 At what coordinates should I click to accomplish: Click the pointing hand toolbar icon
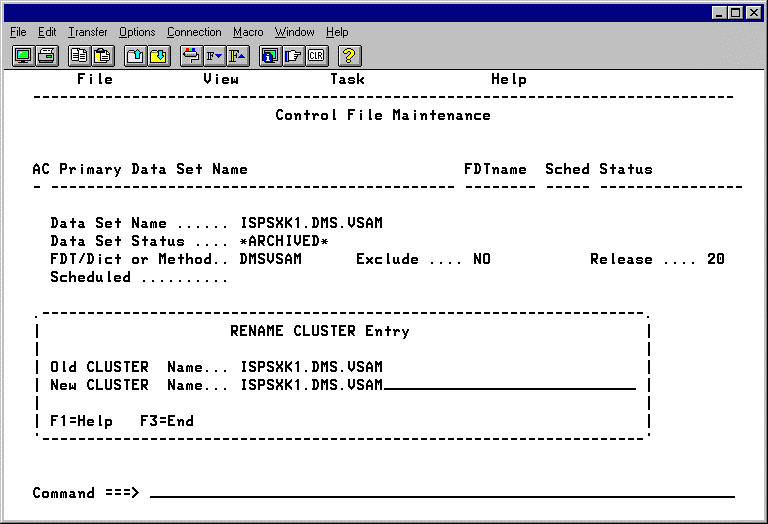pyautogui.click(x=293, y=56)
